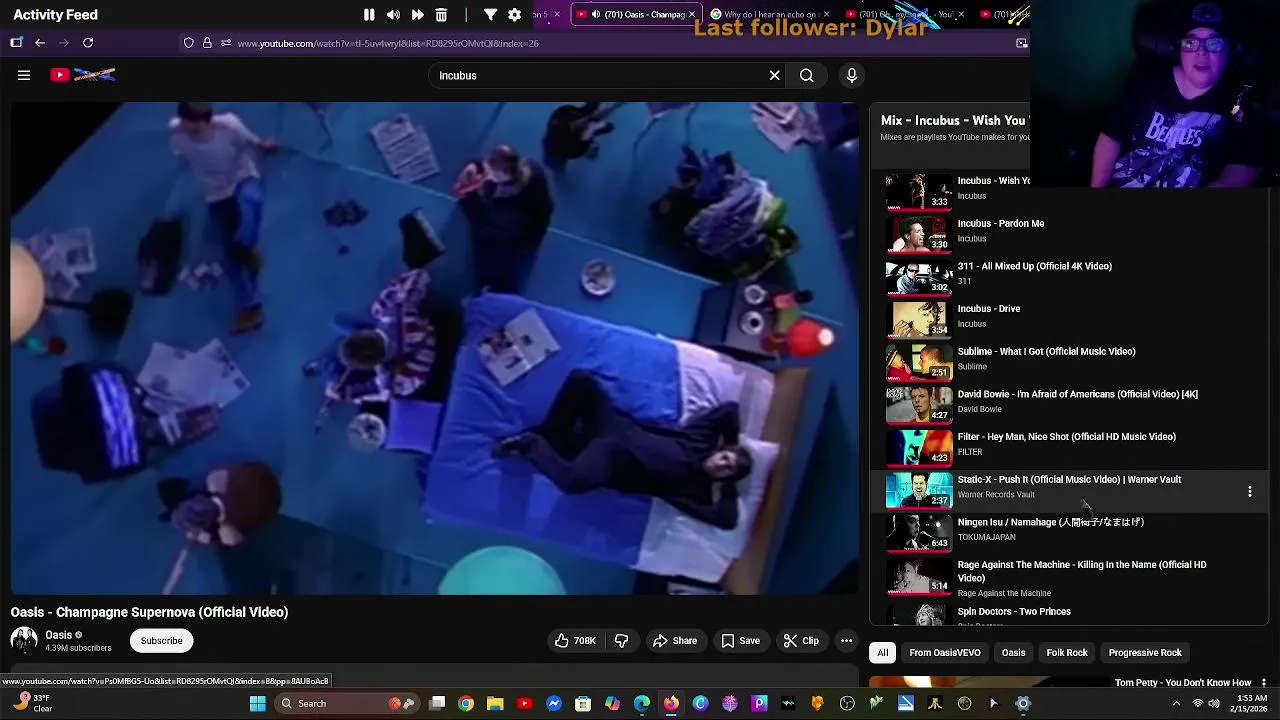Skip to next Activity Feed alert
1280x720 pixels.
click(x=417, y=15)
